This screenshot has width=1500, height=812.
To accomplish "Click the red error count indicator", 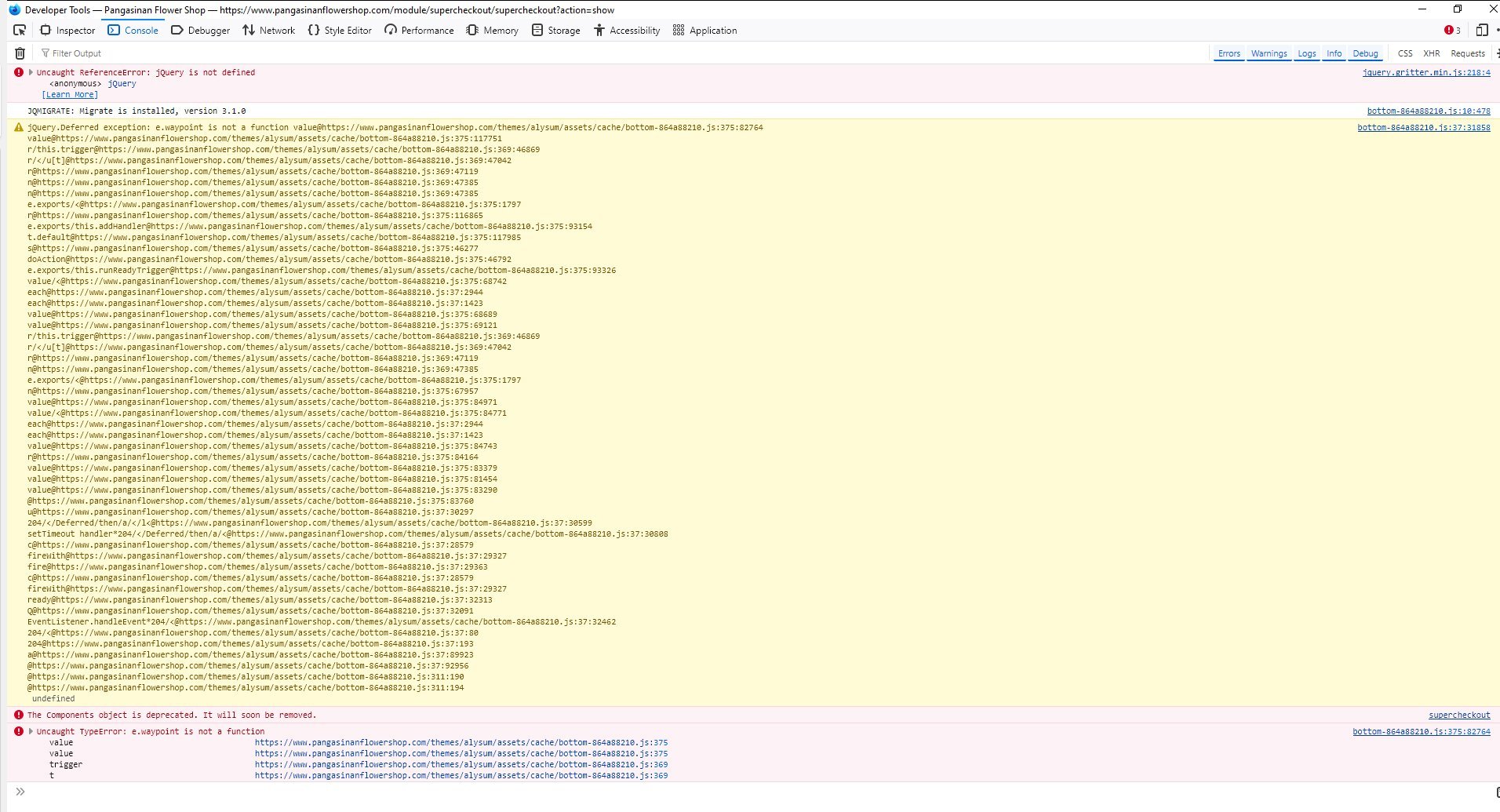I will pos(1452,30).
